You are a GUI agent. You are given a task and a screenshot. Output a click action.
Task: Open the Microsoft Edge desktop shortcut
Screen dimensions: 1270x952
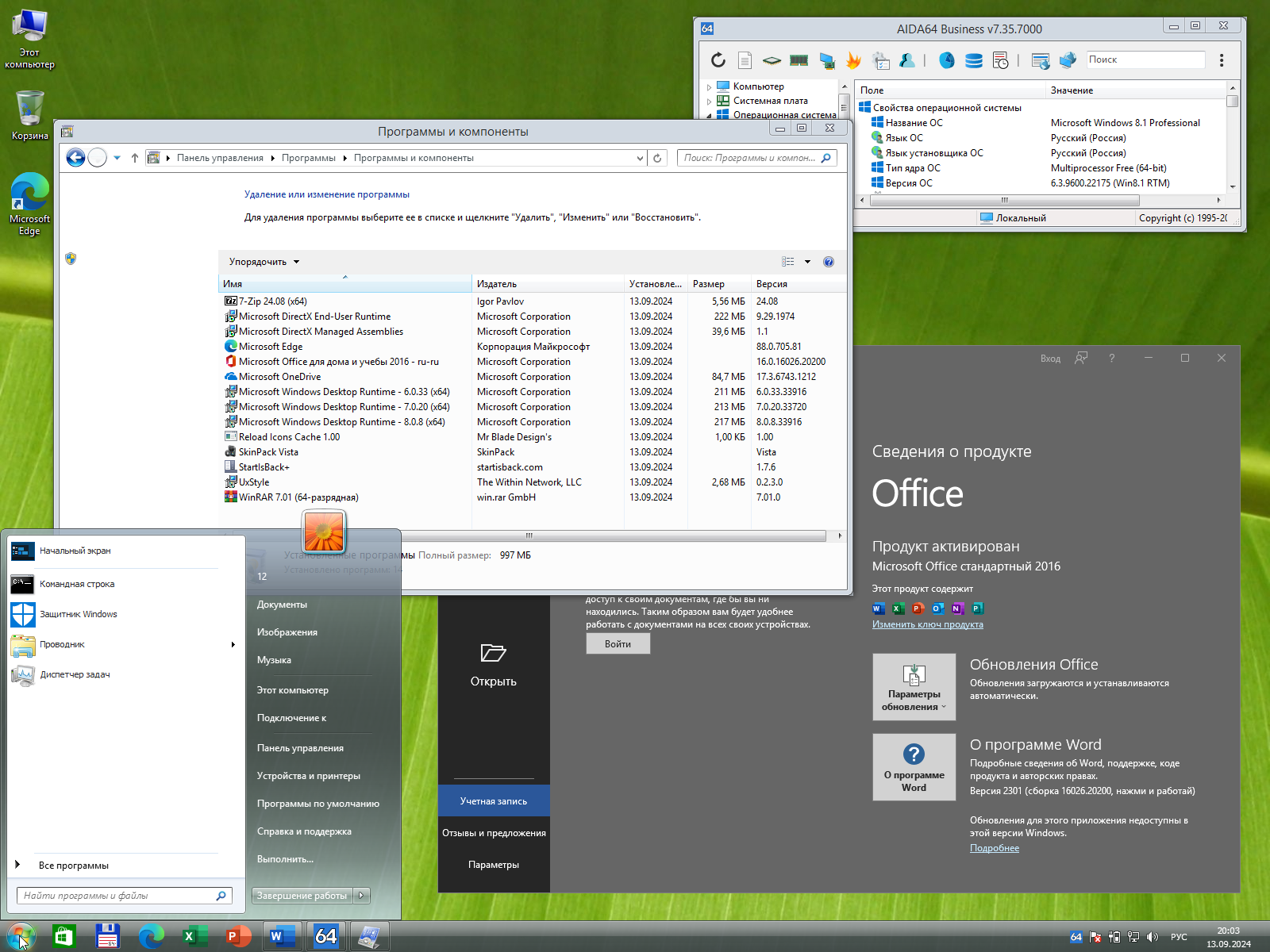click(x=29, y=204)
